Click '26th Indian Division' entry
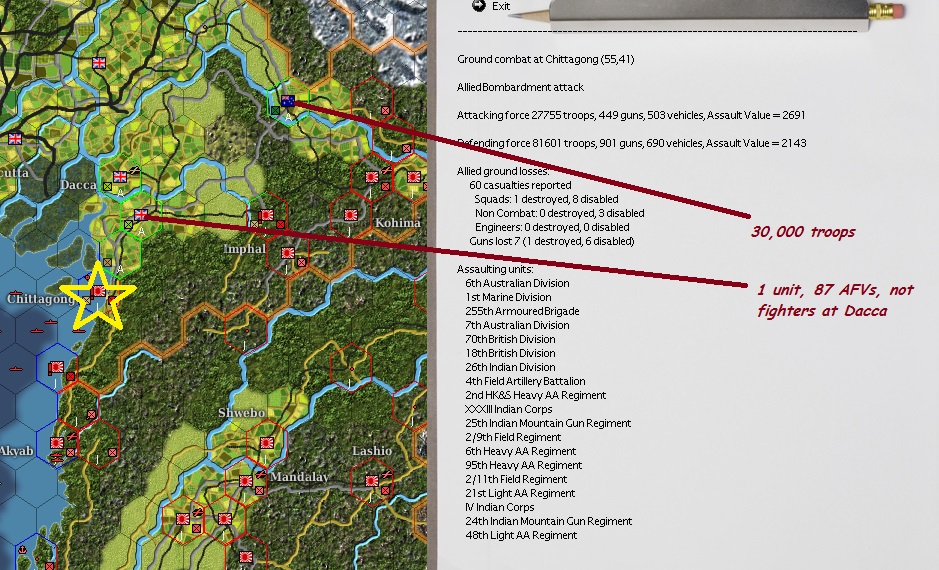This screenshot has width=939, height=570. (x=510, y=368)
